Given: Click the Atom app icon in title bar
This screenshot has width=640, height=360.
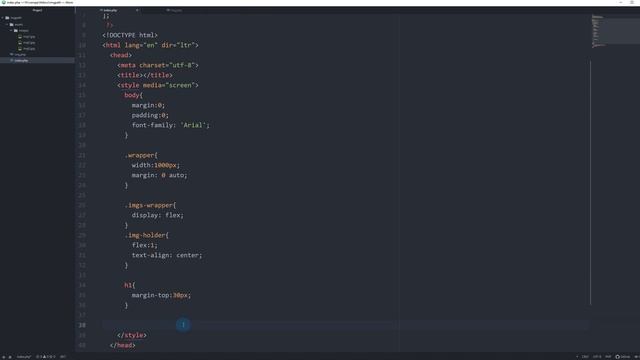Looking at the screenshot, I should coord(3,2).
